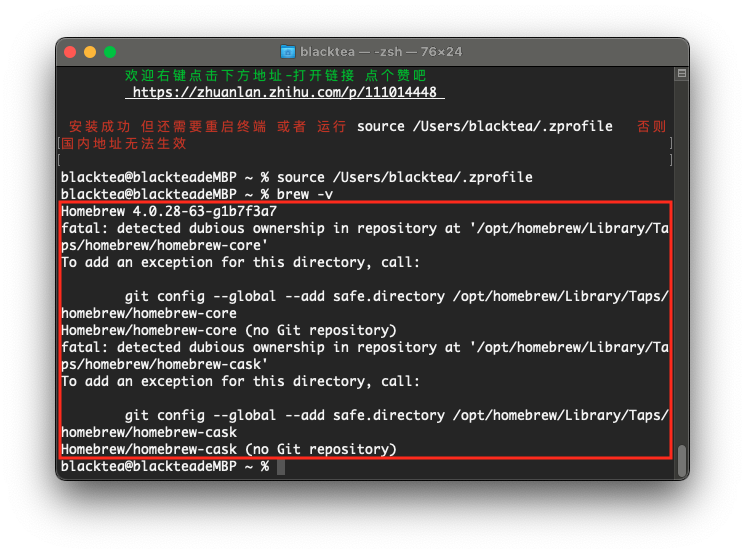Viewport: 745px width, 554px height.
Task: Click the 'homebrew/homebrew-cask' wrapped command line
Action: [149, 432]
